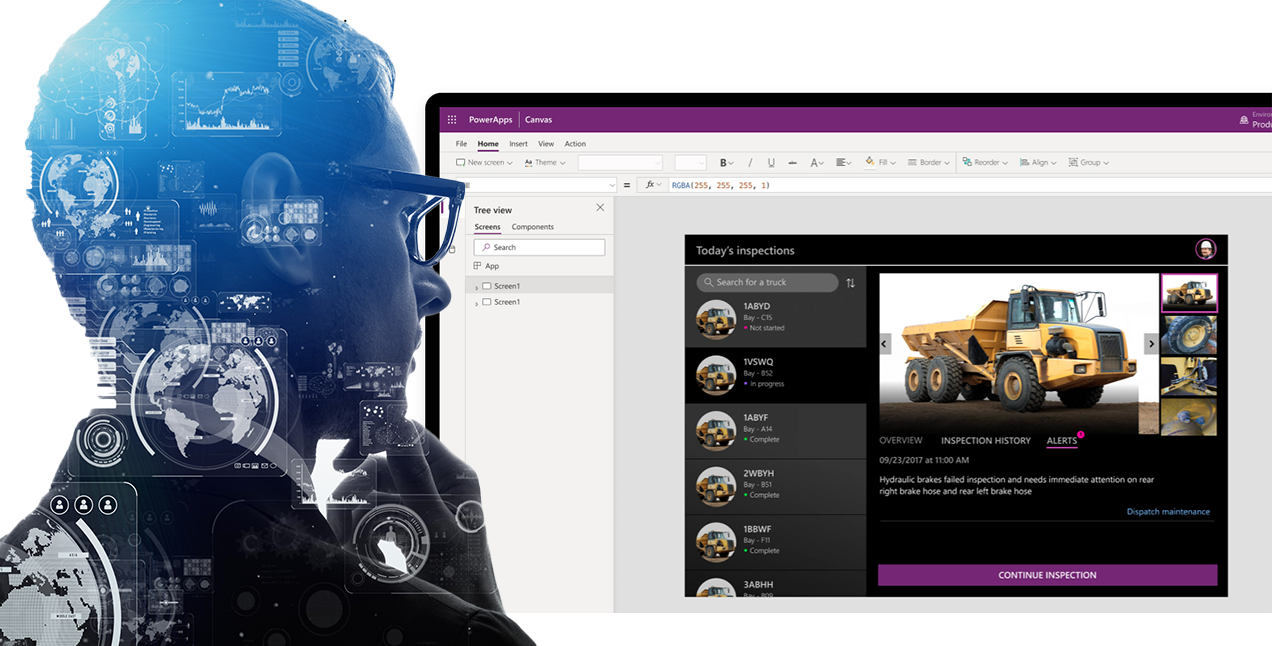Click the formula bar with RGBA value
This screenshot has width=1280, height=646.
tap(970, 185)
